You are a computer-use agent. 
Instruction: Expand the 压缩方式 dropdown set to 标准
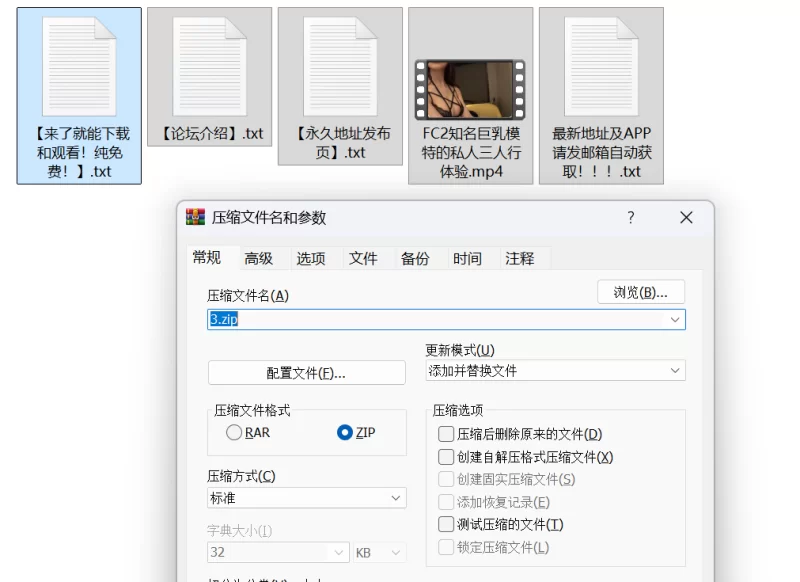tap(306, 498)
